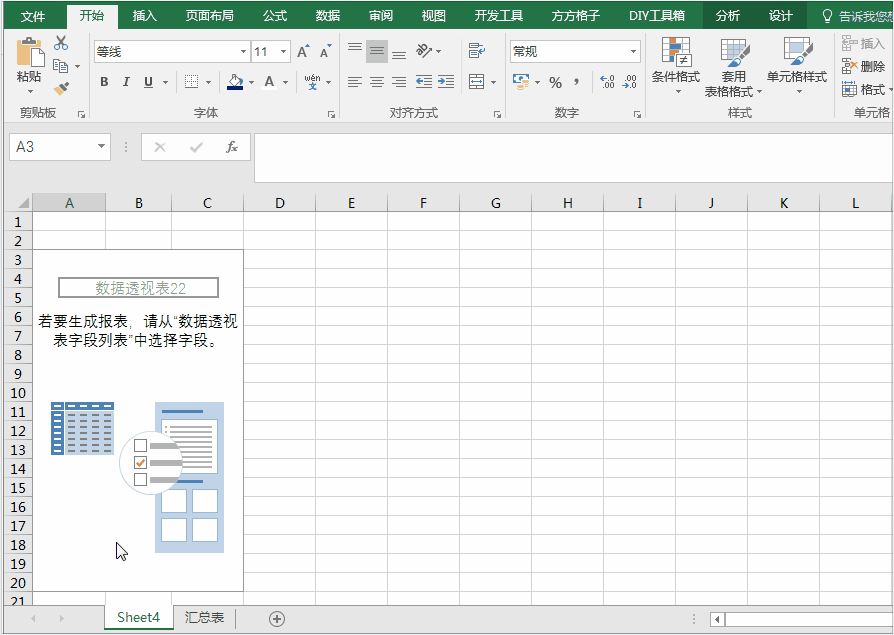Expand the fill color dropdown arrow
Viewport: 894px width, 635px height.
pos(251,83)
